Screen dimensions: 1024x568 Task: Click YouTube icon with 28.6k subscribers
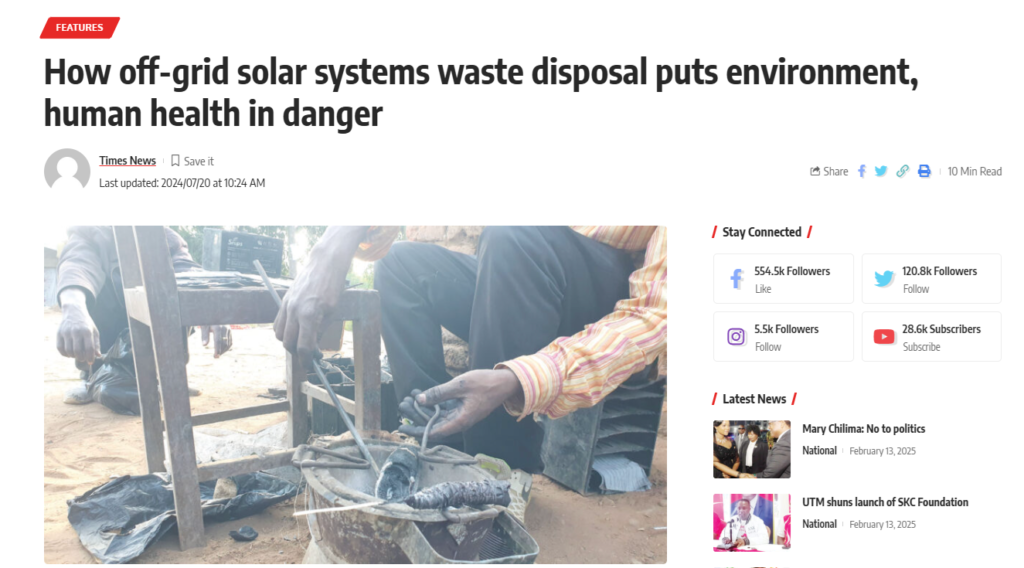tap(884, 336)
